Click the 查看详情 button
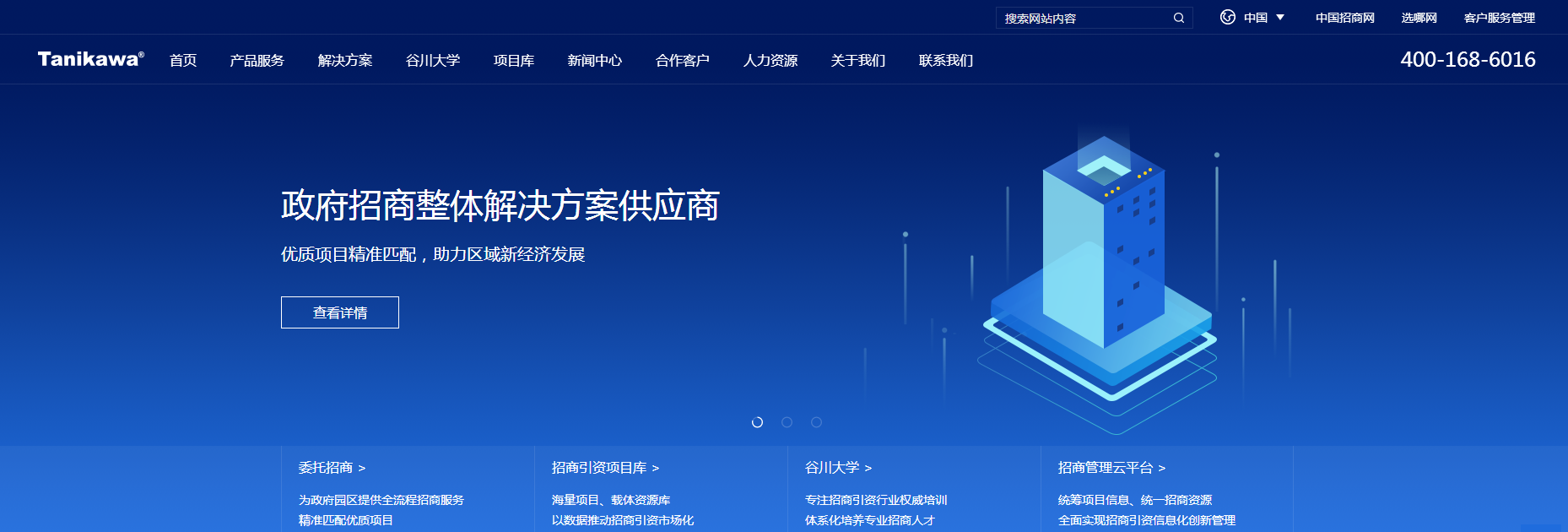This screenshot has height=532, width=1568. pyautogui.click(x=339, y=312)
